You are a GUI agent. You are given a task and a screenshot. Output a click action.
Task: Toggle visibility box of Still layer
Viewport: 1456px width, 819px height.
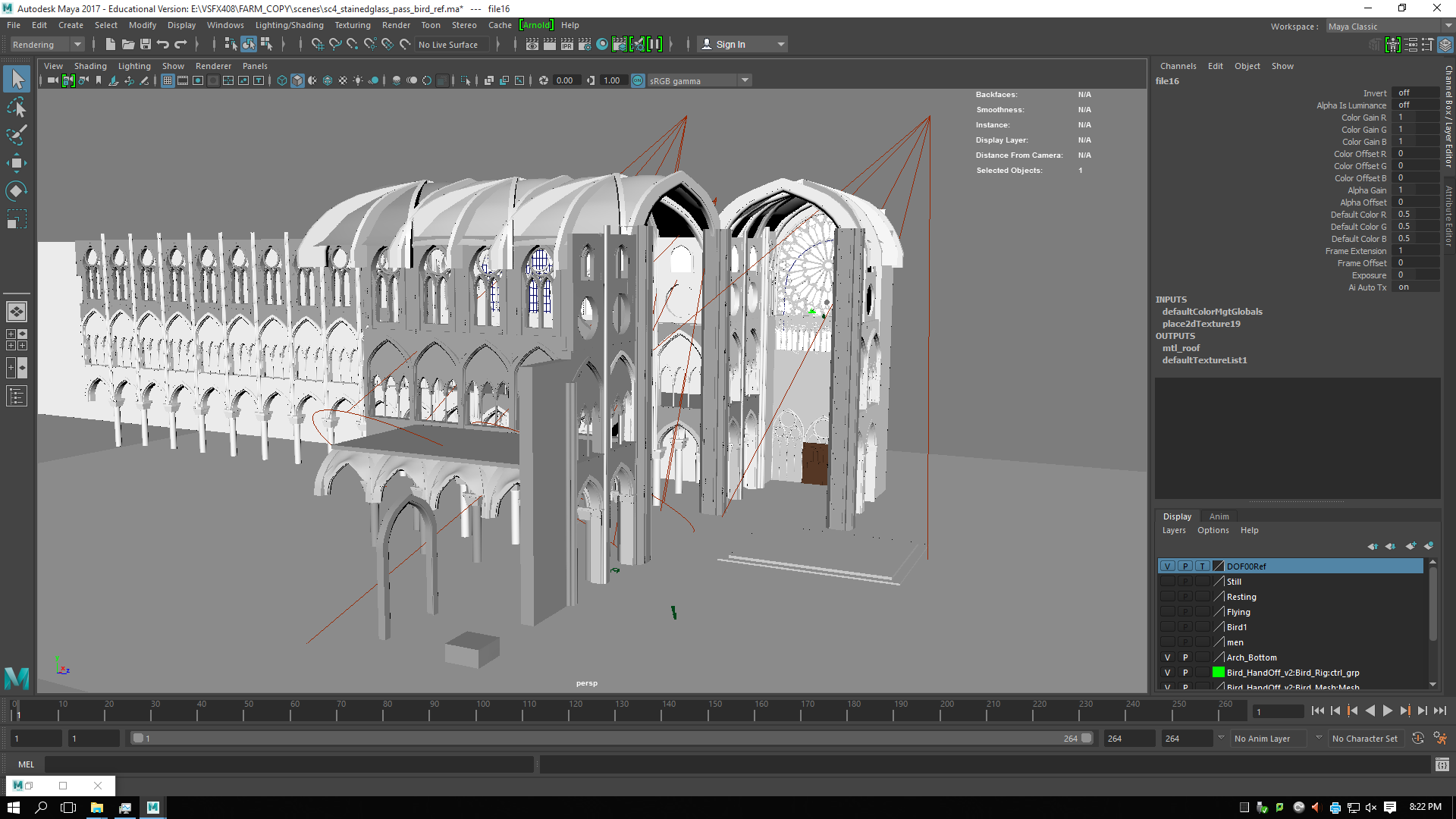pyautogui.click(x=1168, y=582)
